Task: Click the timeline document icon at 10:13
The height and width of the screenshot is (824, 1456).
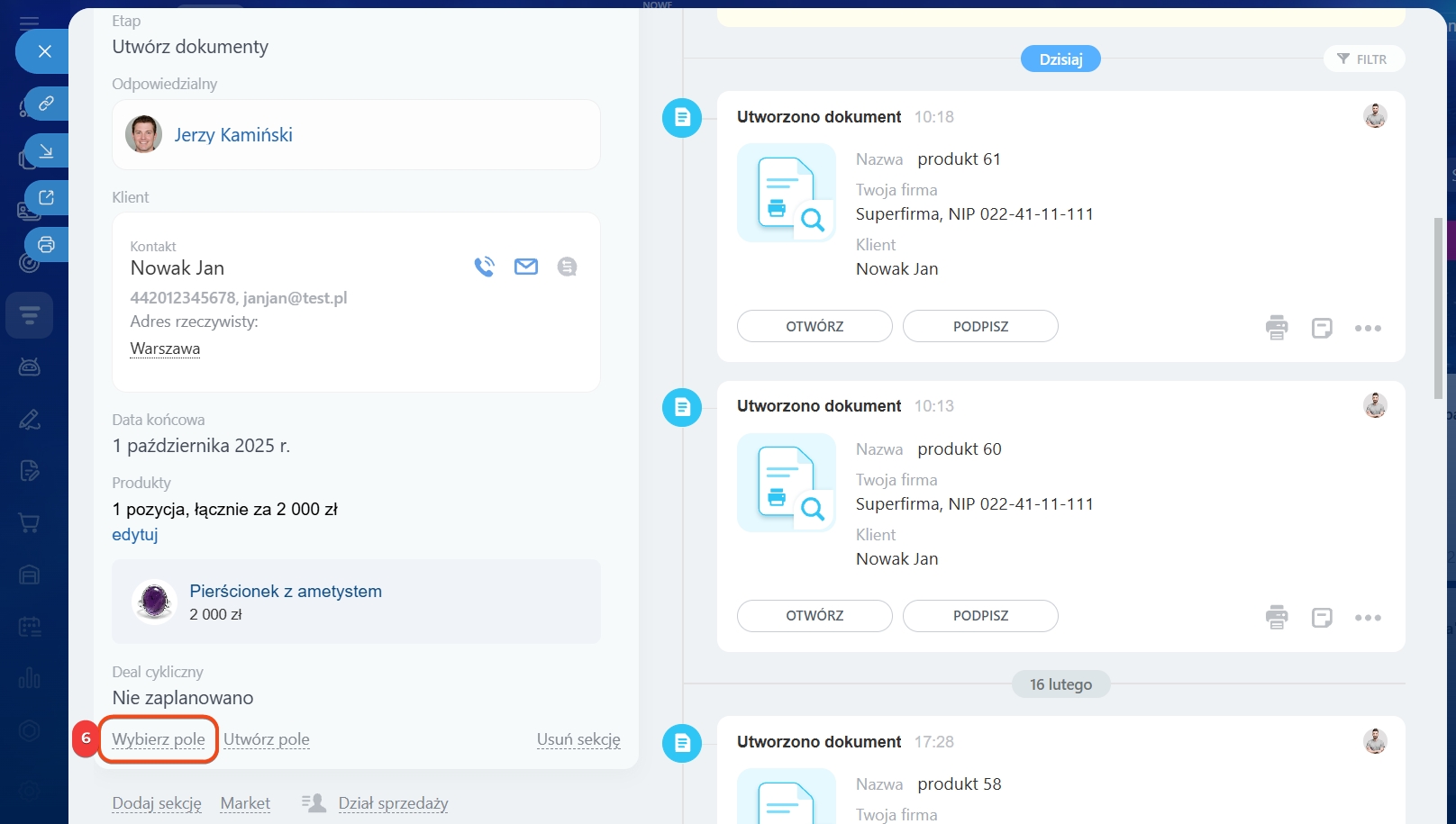Action: point(682,408)
